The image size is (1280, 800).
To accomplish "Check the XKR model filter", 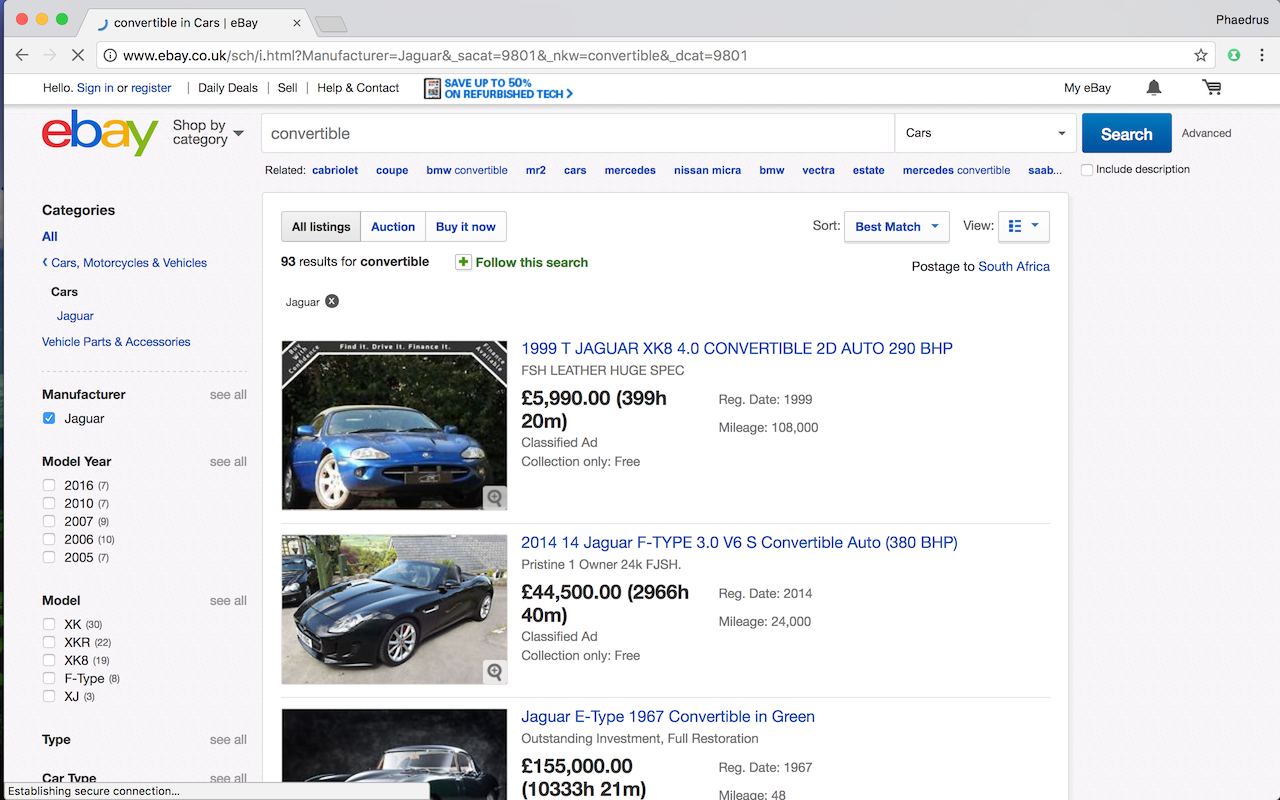I will point(49,642).
